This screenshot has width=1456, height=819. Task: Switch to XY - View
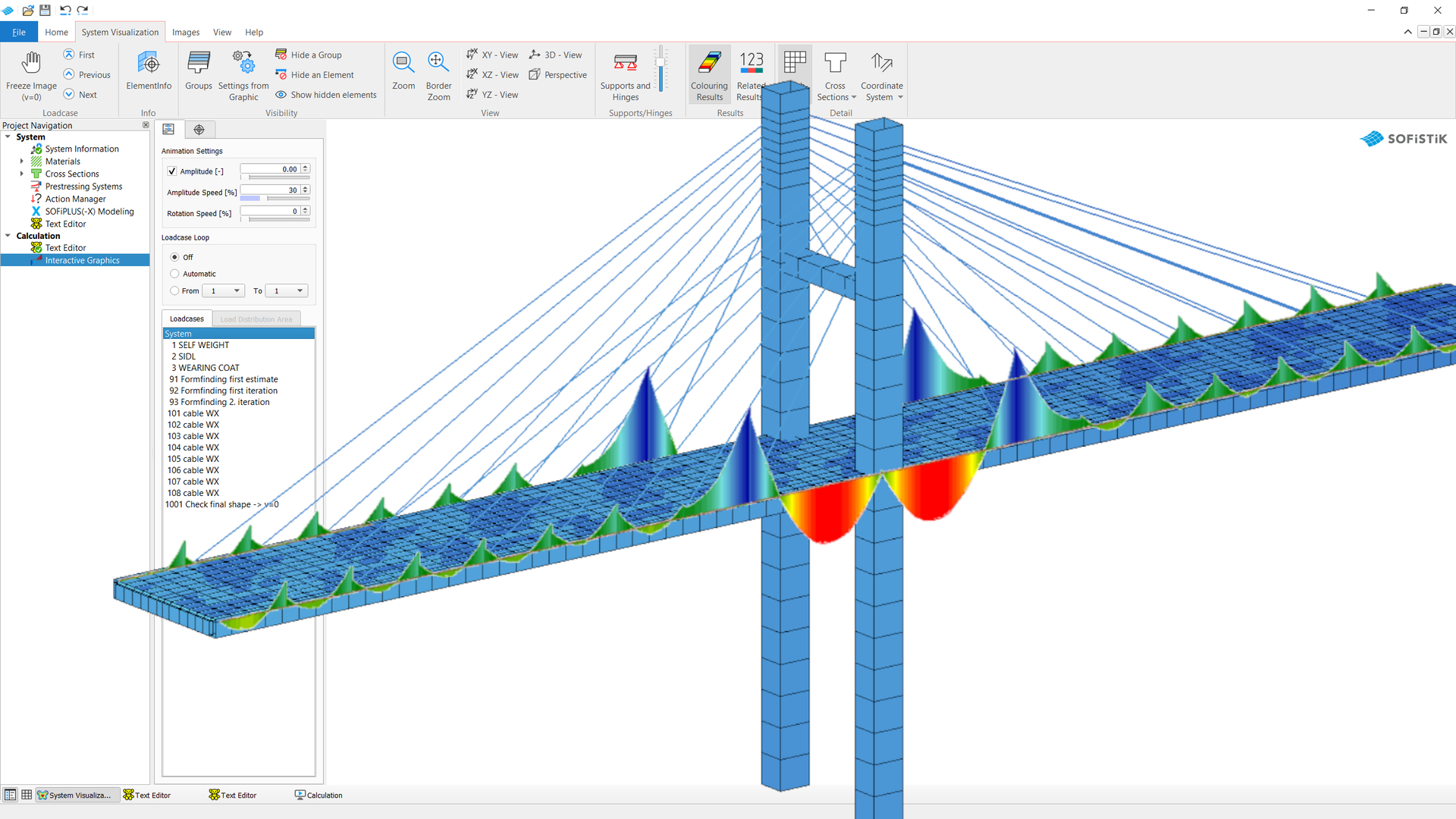[x=493, y=55]
